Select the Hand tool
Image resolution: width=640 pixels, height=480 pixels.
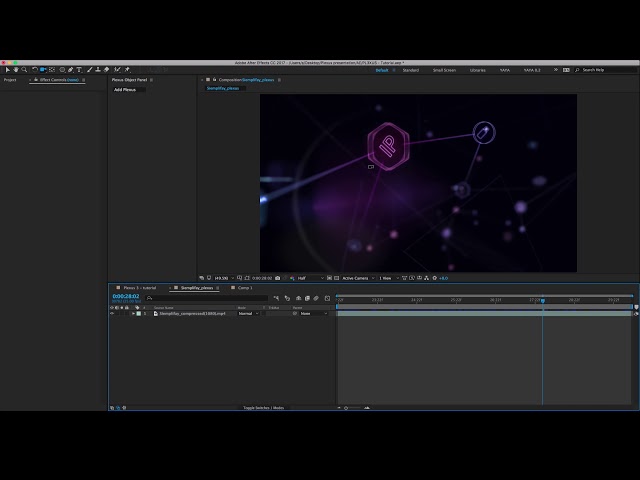pyautogui.click(x=16, y=70)
